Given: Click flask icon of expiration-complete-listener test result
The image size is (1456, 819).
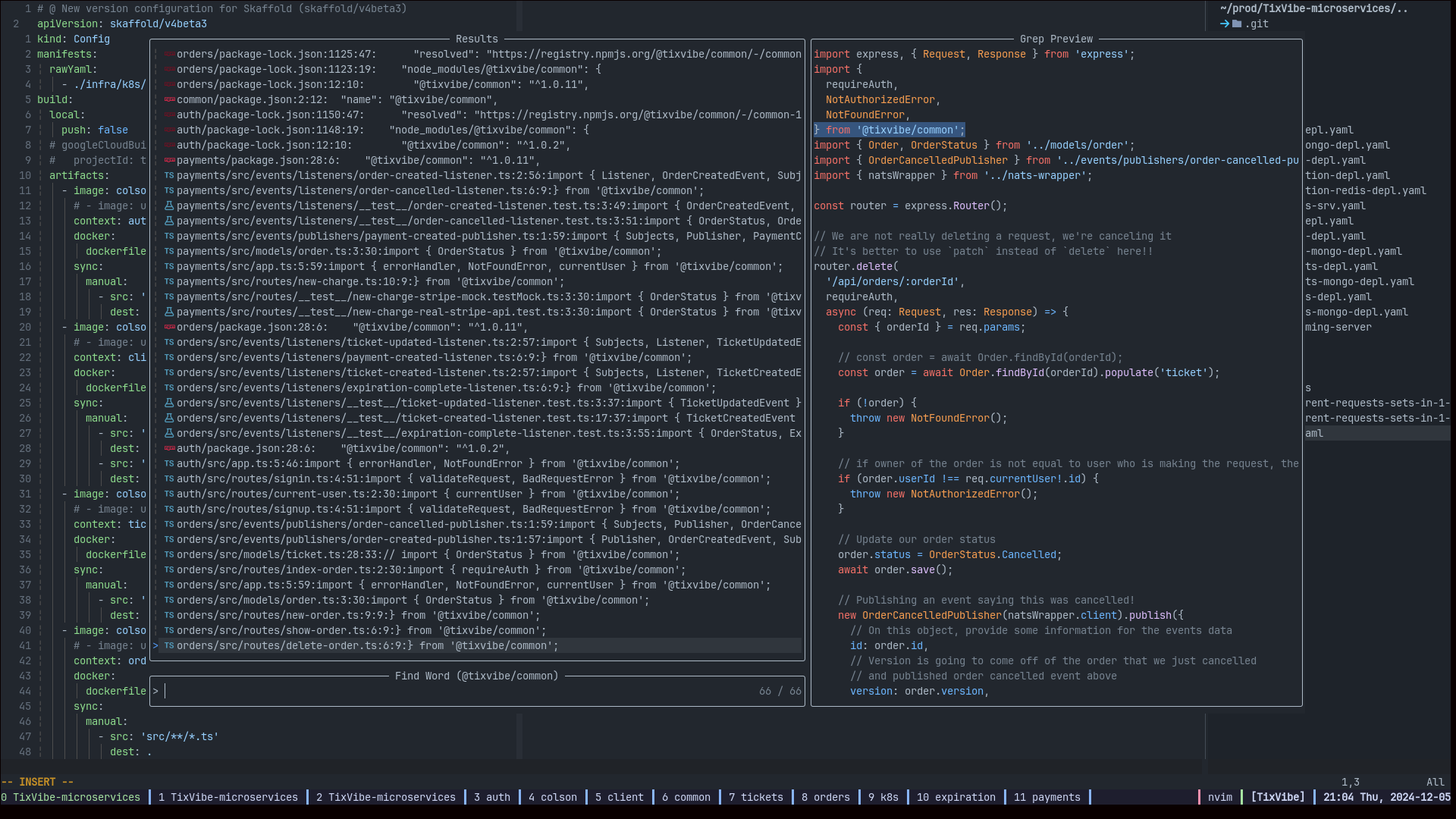Looking at the screenshot, I should 170,433.
